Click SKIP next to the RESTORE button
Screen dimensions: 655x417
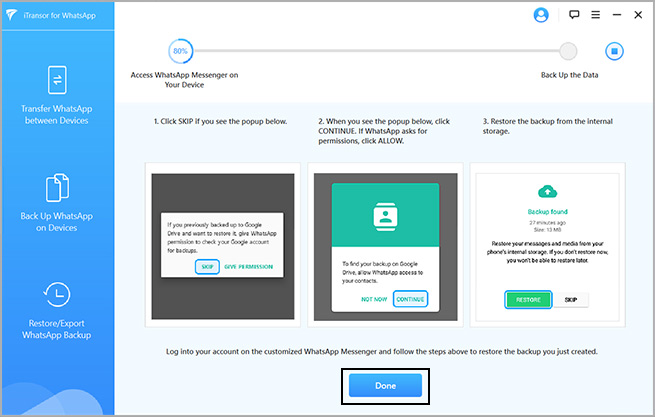tap(570, 299)
